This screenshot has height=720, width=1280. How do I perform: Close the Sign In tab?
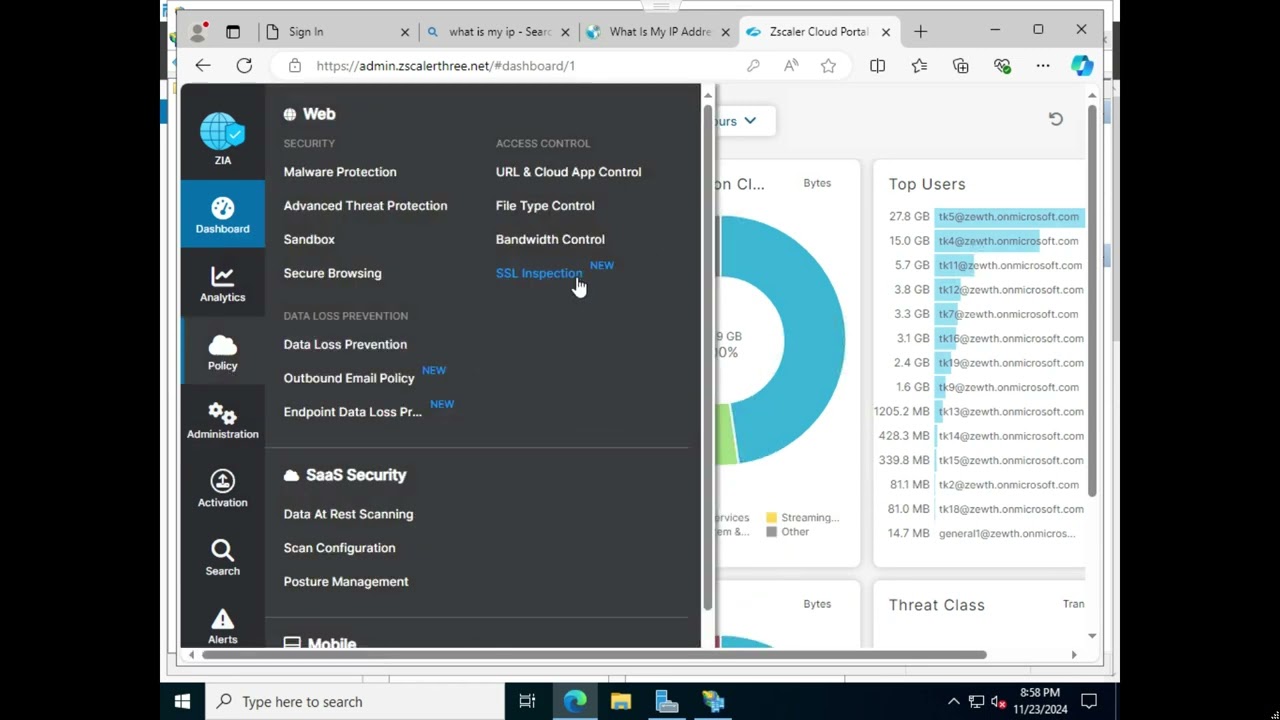tap(405, 32)
